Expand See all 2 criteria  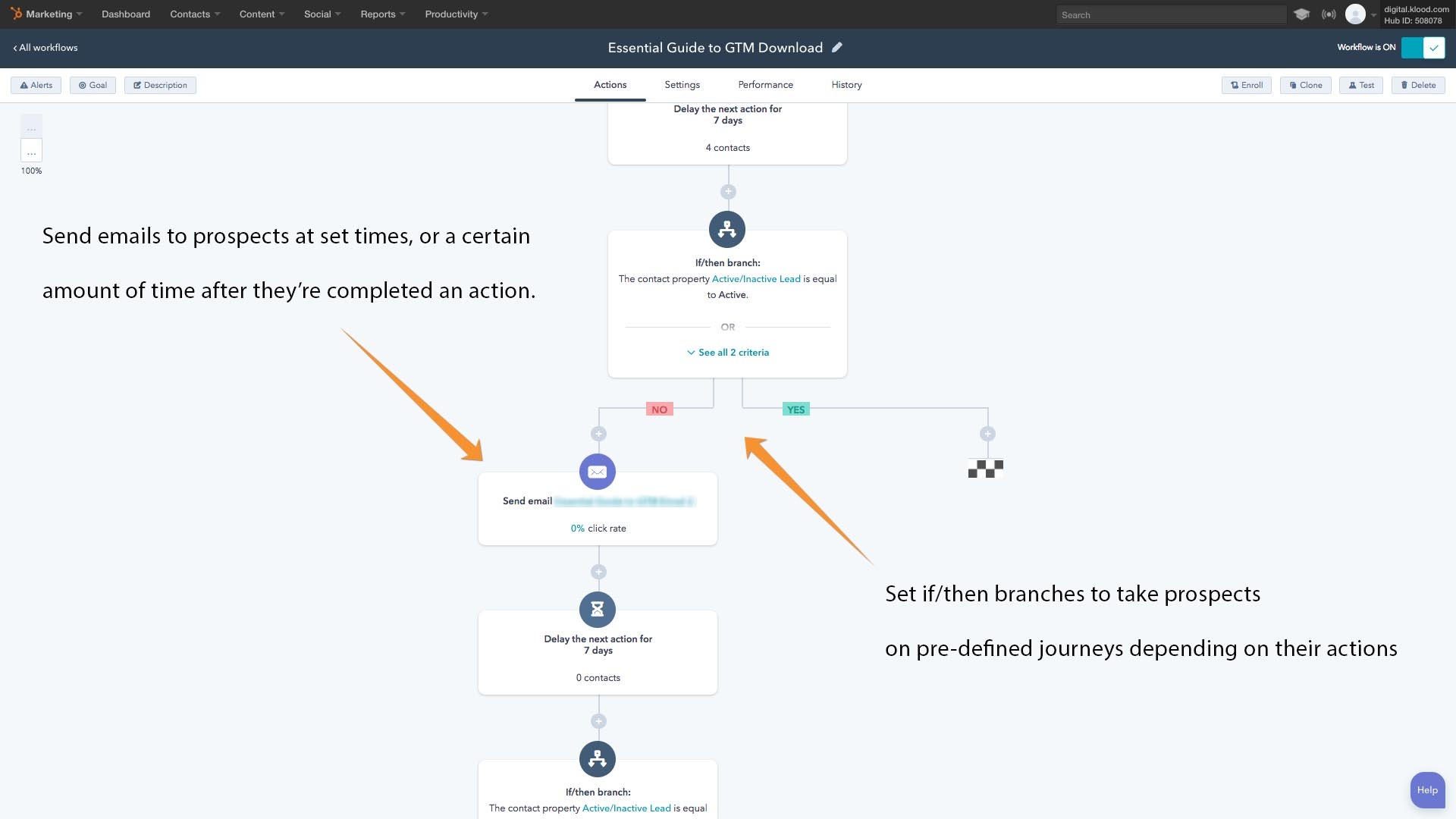coord(727,353)
